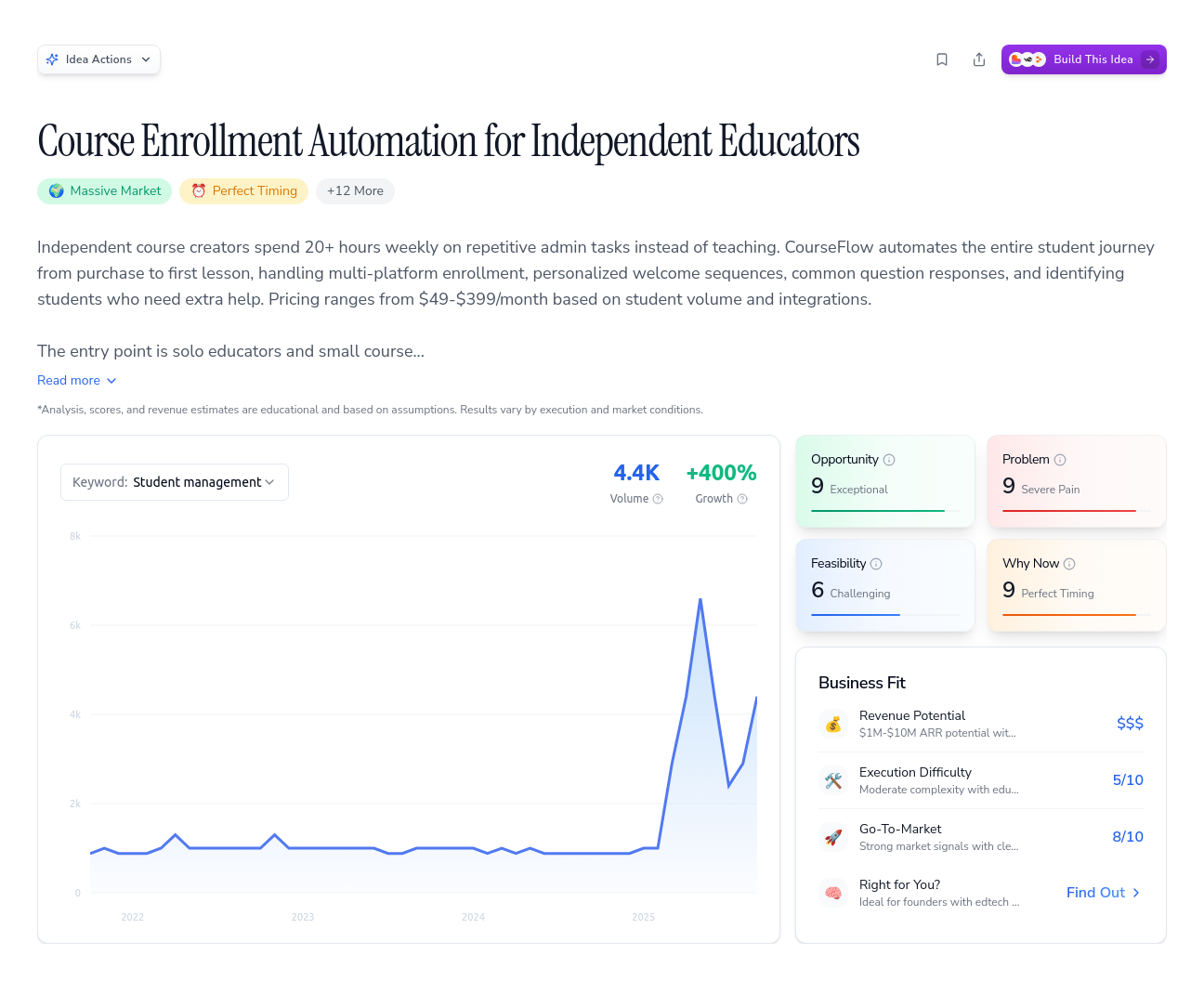
Task: Open the Keyword selector showing Student management
Action: pyautogui.click(x=174, y=481)
